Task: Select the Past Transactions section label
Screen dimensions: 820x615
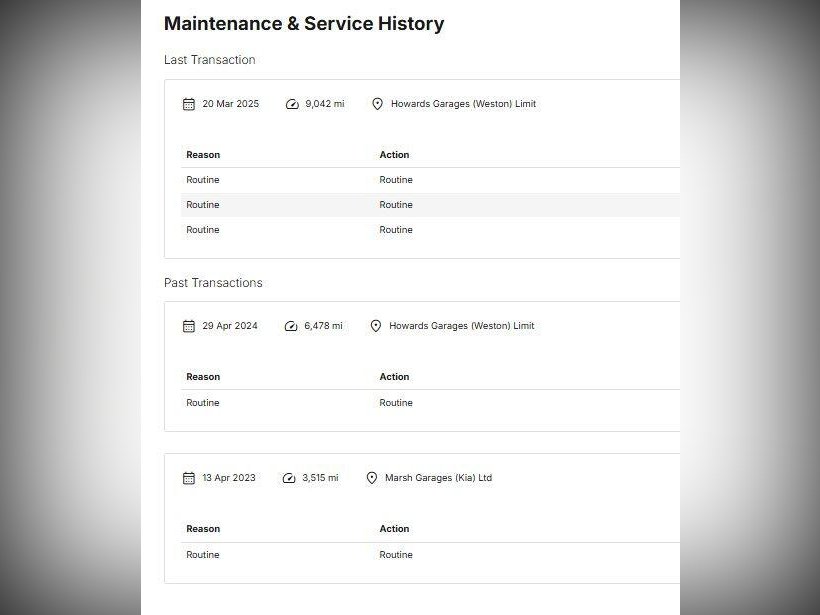Action: pos(213,283)
